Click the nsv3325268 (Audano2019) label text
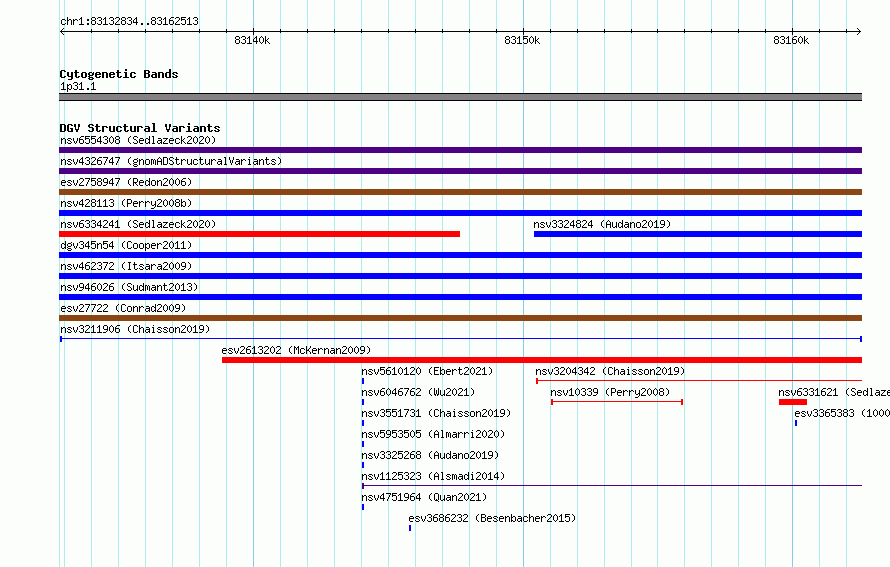890x567 pixels. [x=430, y=455]
